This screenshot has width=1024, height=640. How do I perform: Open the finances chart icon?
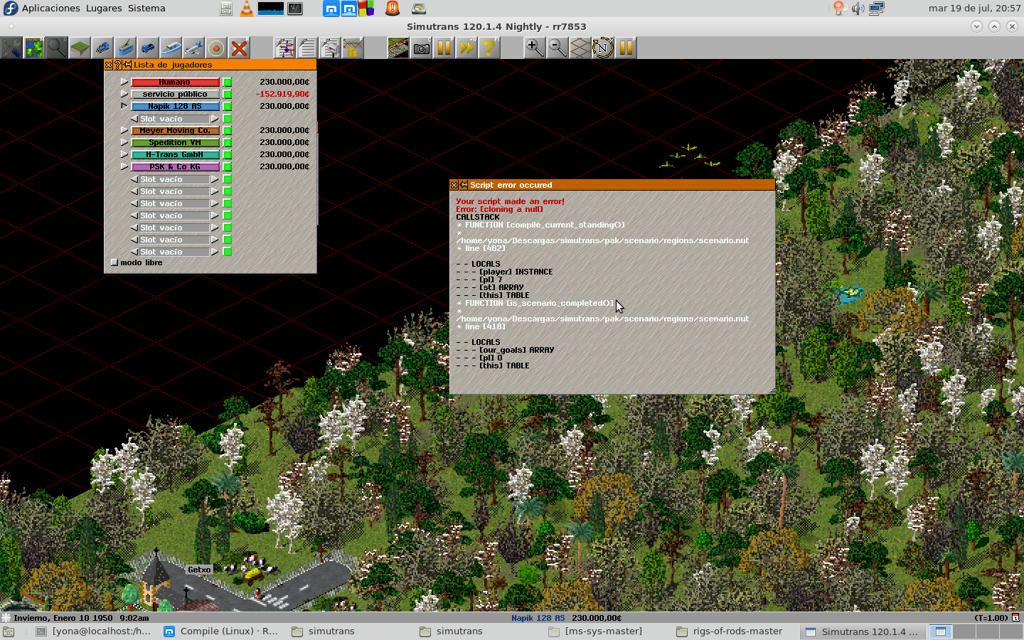pos(353,48)
